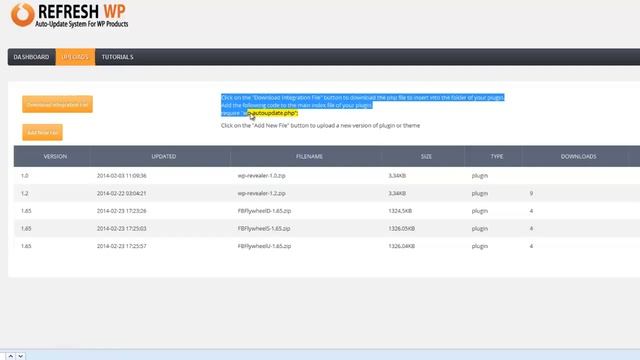The image size is (640, 360).
Task: Click version 1.0 cell
Action: (x=24, y=176)
